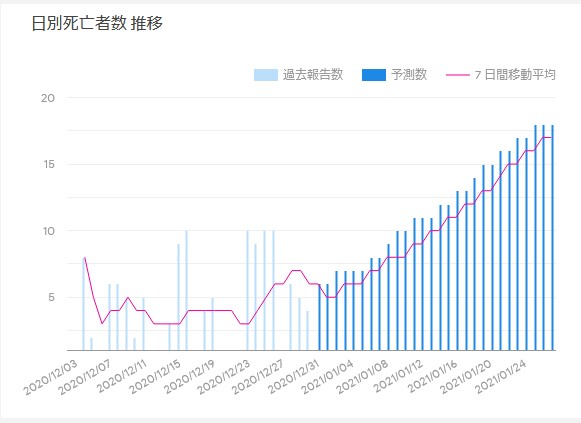The height and width of the screenshot is (423, 581).
Task: Click the first dark-blue forecast bar
Action: pos(319,317)
